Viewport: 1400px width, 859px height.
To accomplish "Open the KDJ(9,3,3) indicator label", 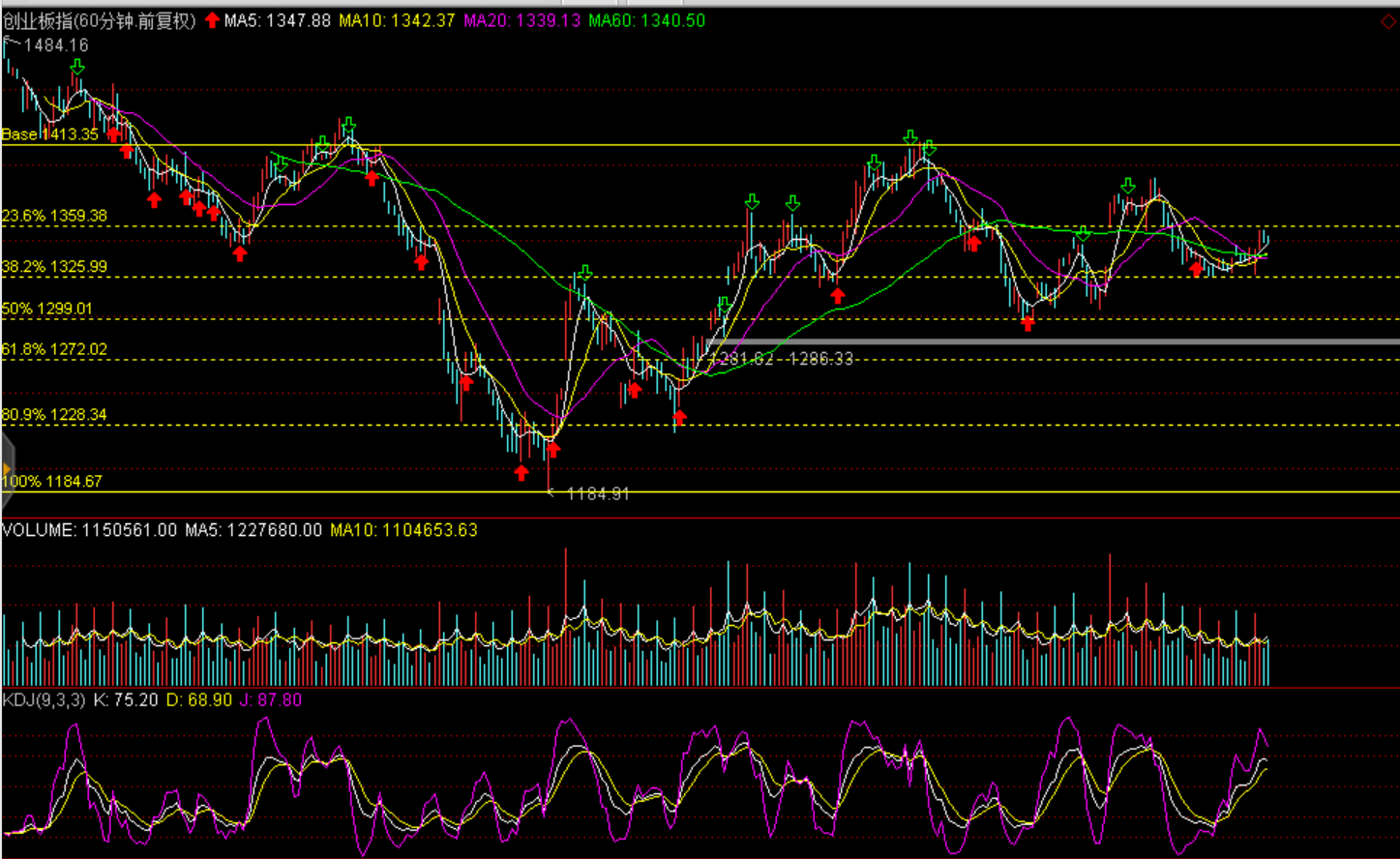I will [45, 699].
